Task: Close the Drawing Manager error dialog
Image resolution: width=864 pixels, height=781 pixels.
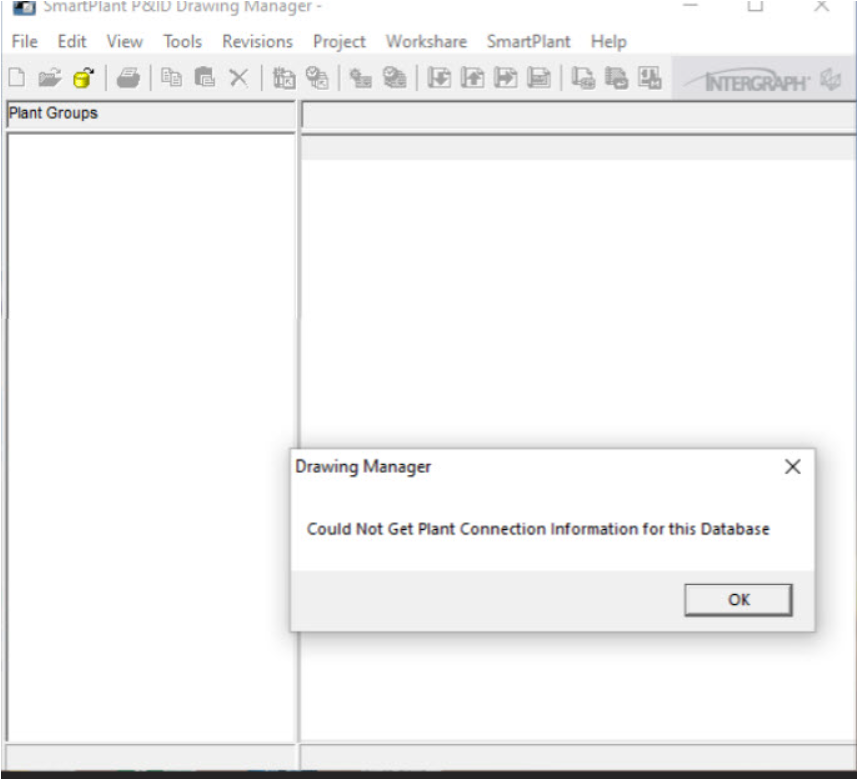Action: coord(793,467)
